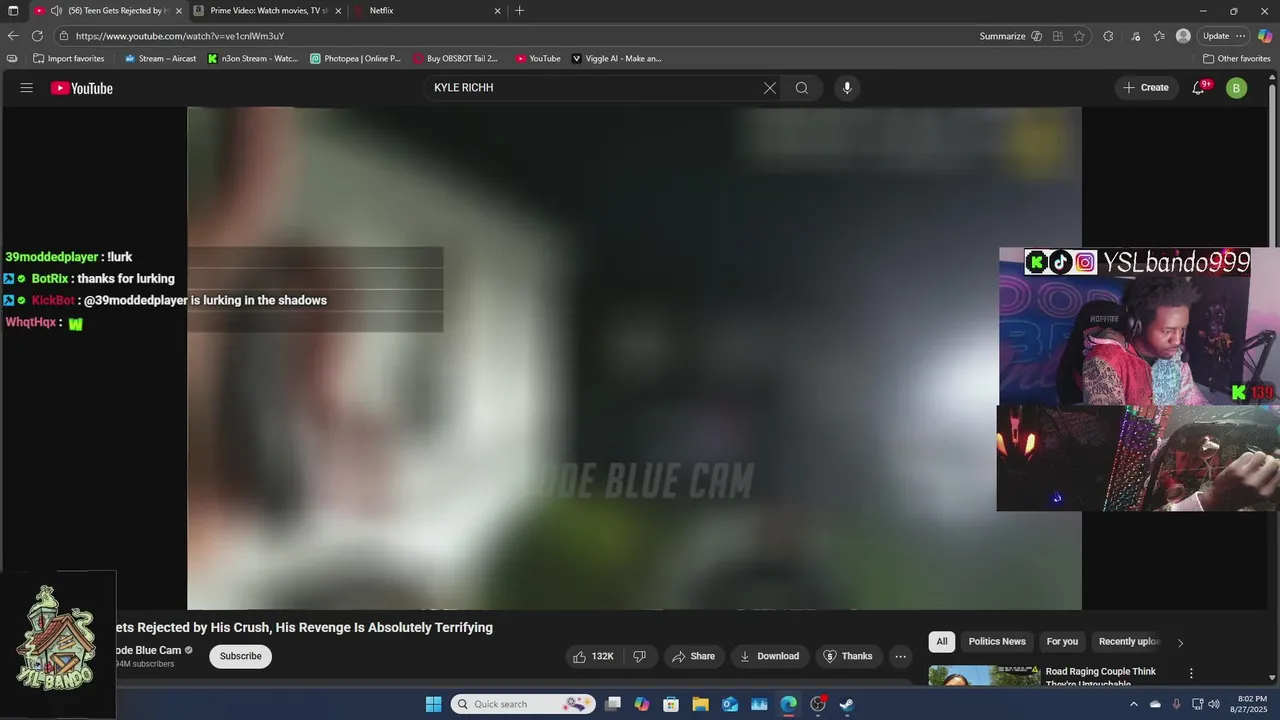The height and width of the screenshot is (720, 1280).
Task: Open Viggle AI bookmark
Action: tap(616, 58)
